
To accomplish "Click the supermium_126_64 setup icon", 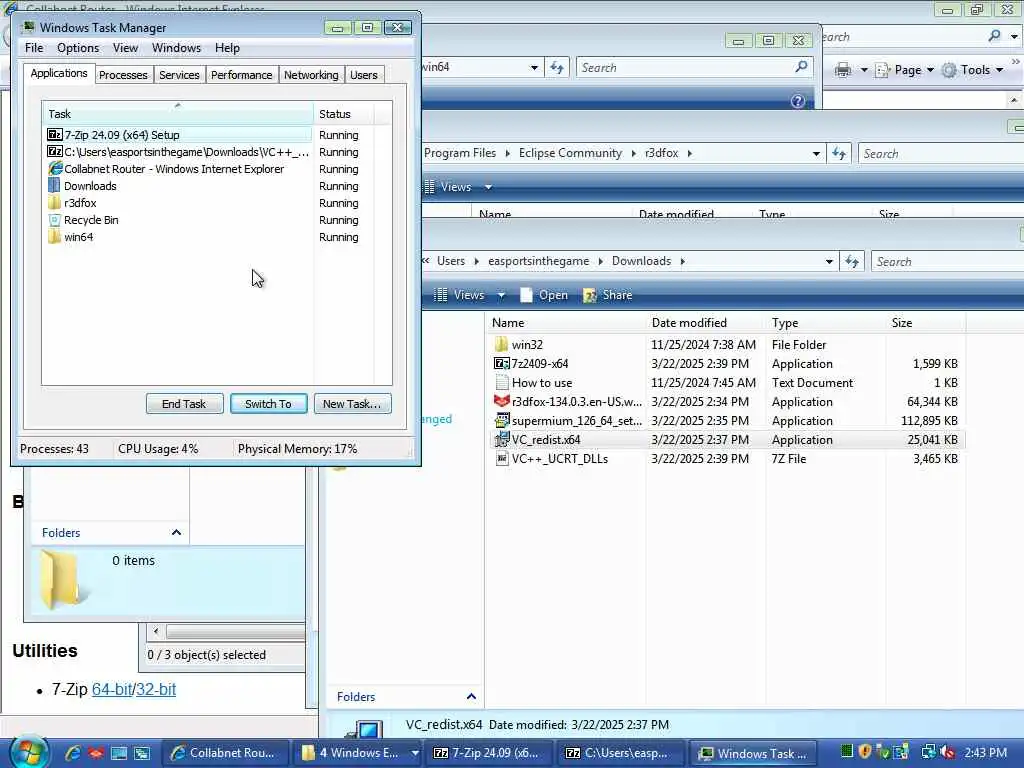I will click(501, 421).
